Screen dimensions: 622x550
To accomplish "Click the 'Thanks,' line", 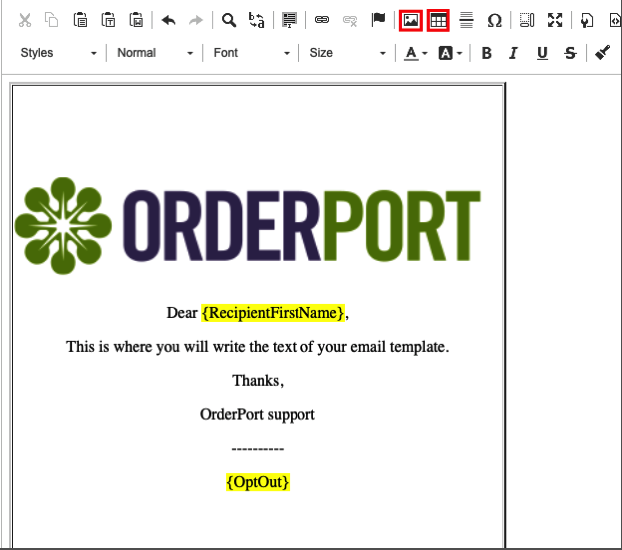I will 258,381.
